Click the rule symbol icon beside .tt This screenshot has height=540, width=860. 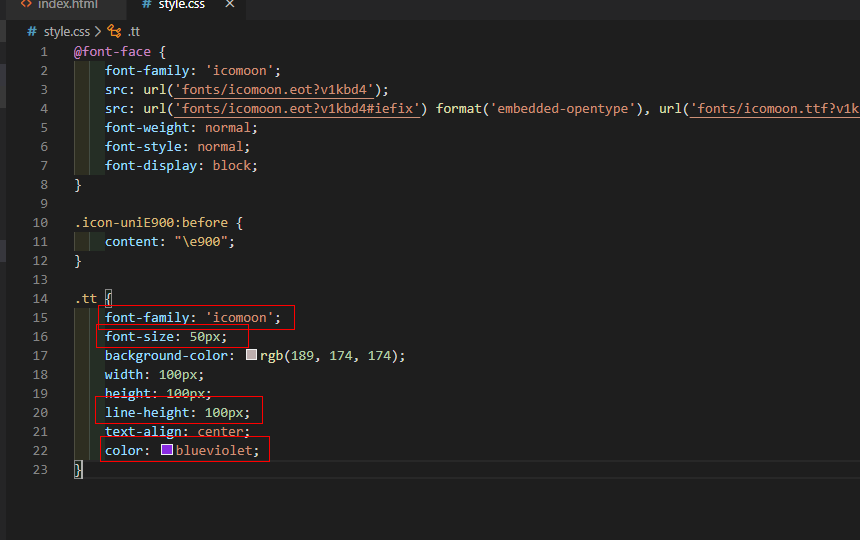(114, 31)
